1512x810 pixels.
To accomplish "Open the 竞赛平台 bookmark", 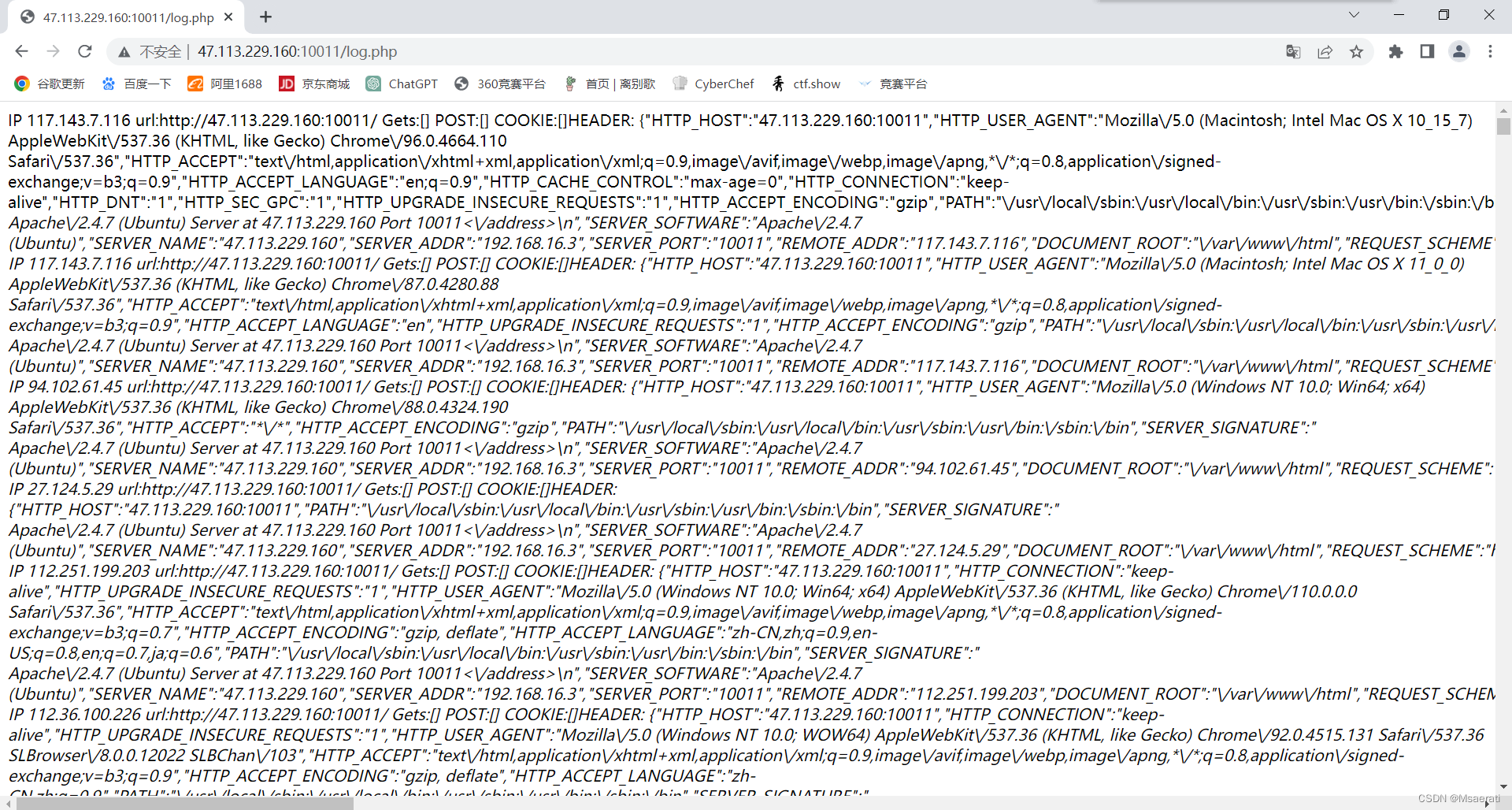I will click(x=892, y=84).
